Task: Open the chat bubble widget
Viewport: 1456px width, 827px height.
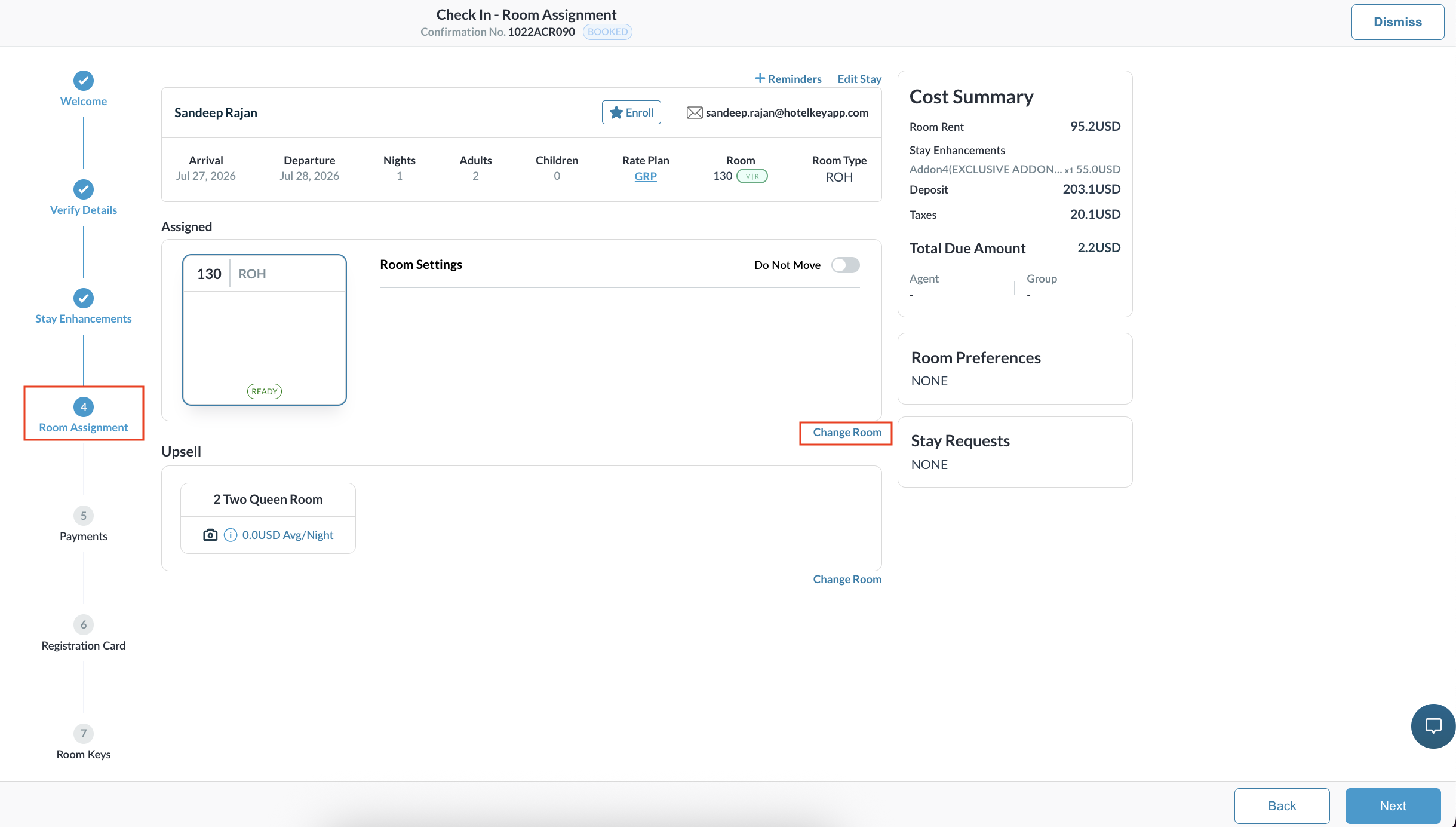Action: pyautogui.click(x=1433, y=726)
